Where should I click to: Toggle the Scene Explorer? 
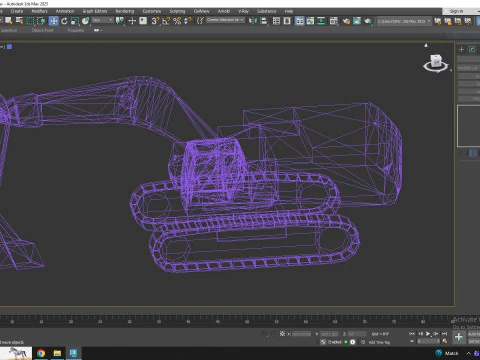[276, 21]
